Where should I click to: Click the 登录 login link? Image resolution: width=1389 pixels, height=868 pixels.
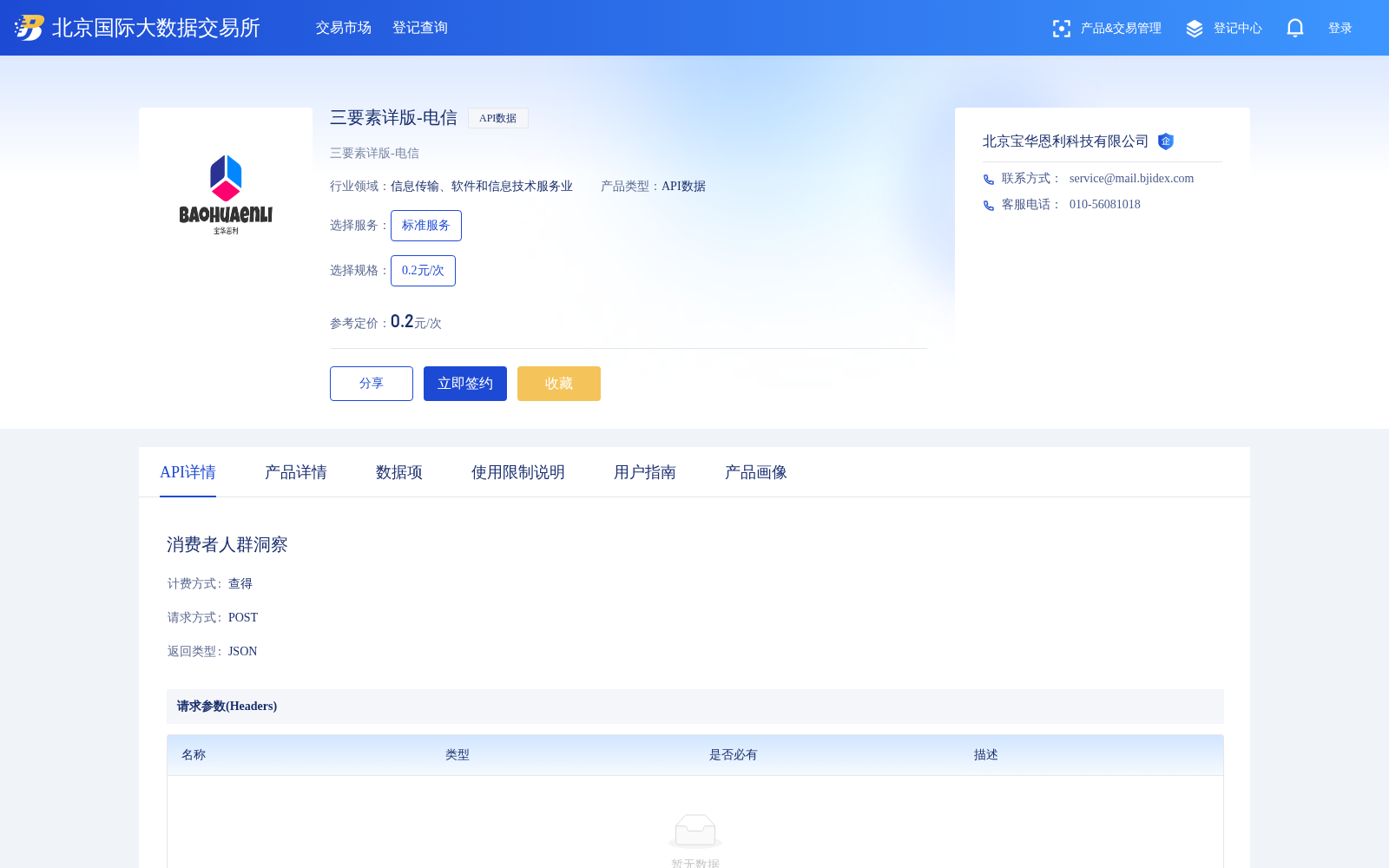1340,29
